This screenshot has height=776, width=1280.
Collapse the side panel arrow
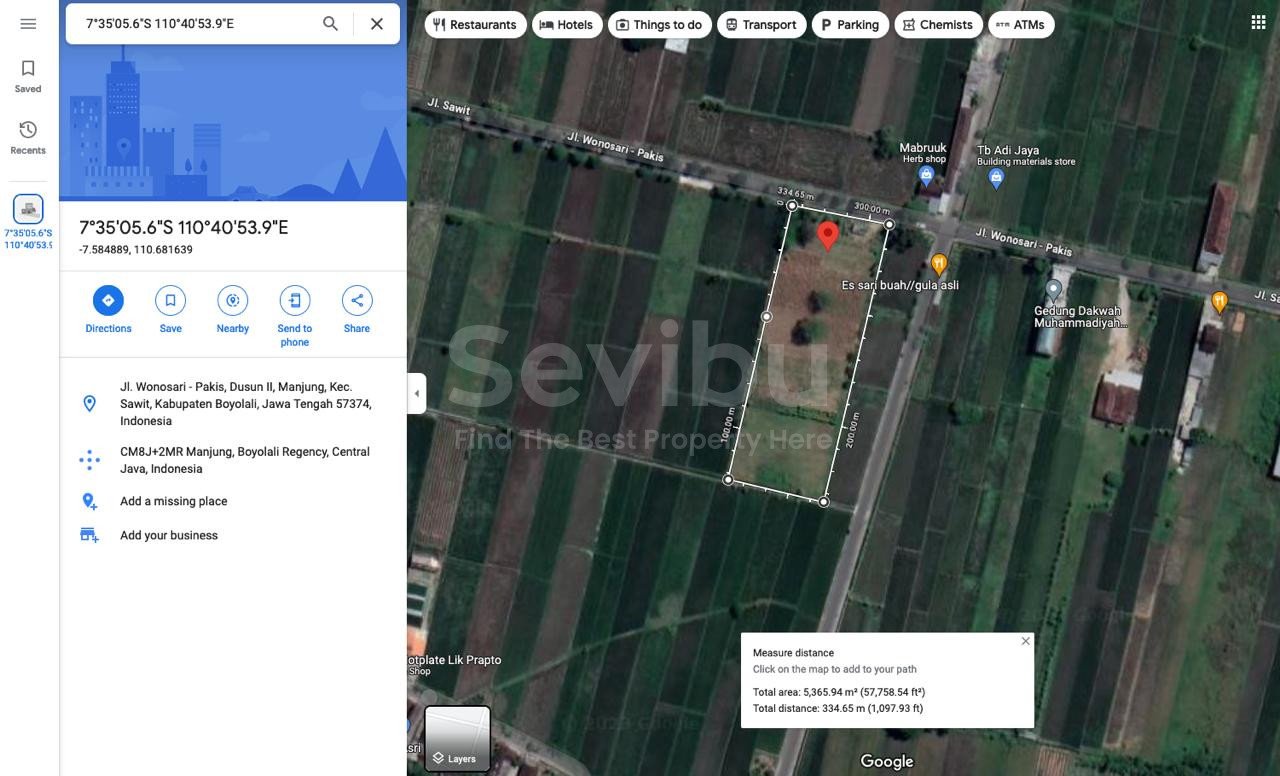[416, 393]
